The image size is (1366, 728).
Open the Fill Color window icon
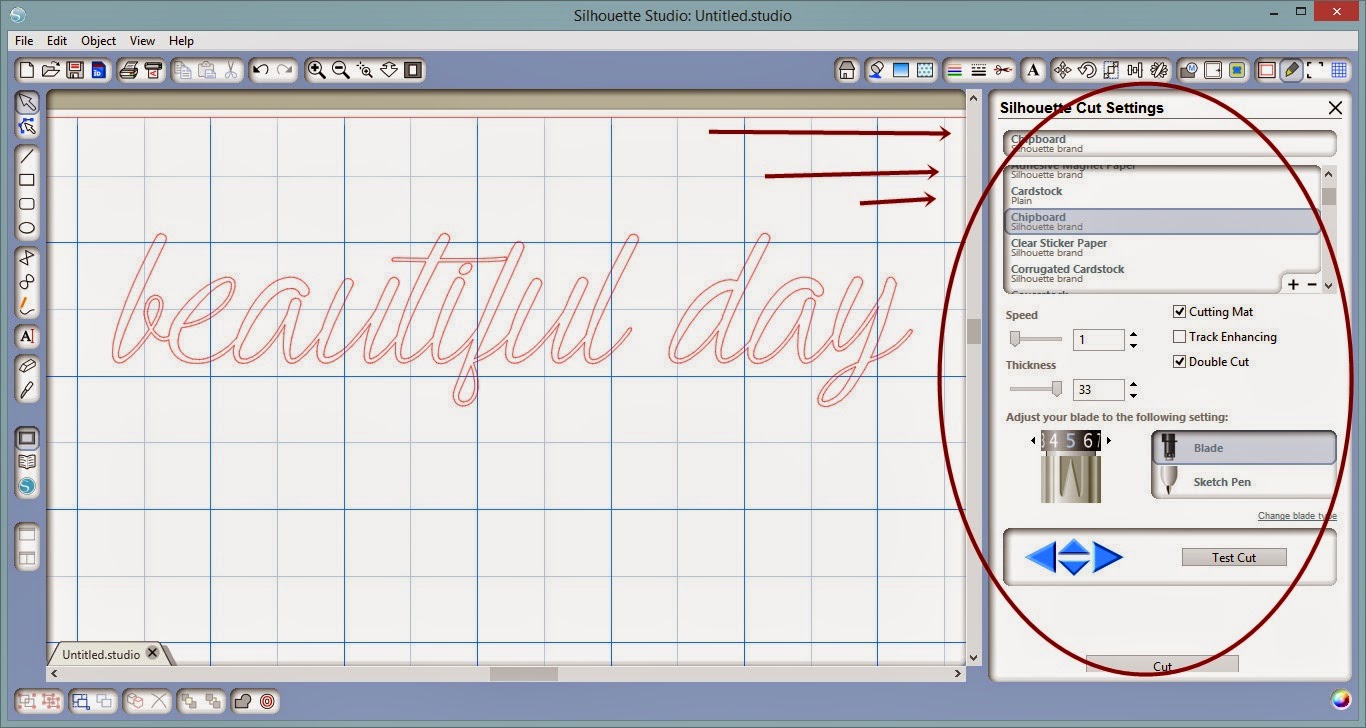(876, 70)
